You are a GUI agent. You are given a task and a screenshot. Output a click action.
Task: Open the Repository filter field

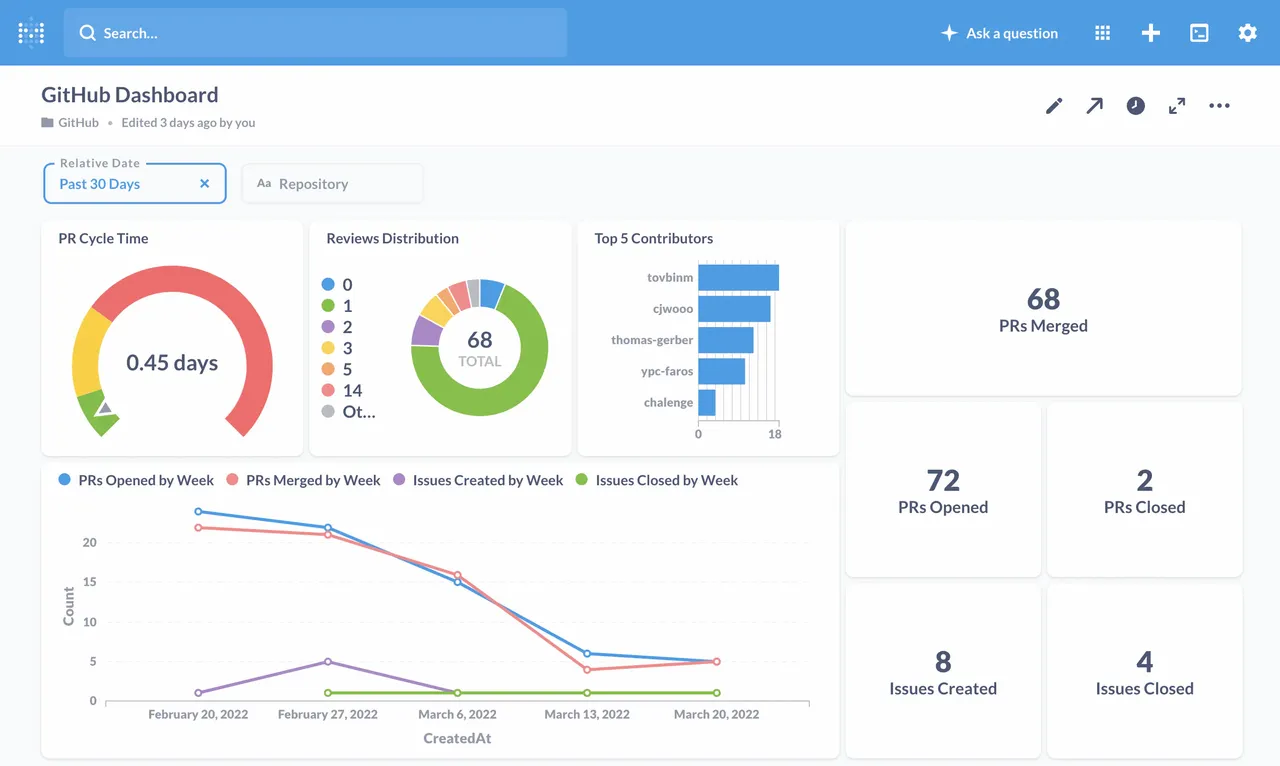(332, 183)
